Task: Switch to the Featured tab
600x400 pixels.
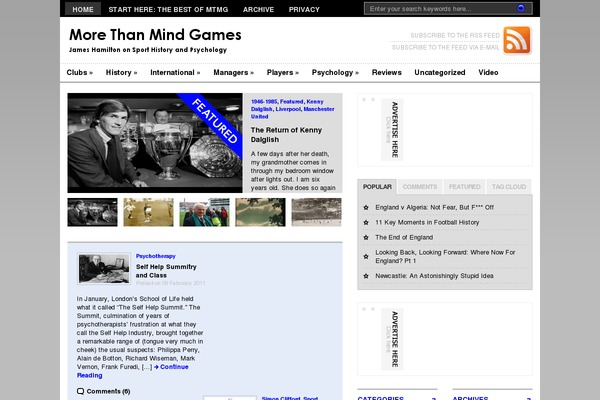Action: 465,187
